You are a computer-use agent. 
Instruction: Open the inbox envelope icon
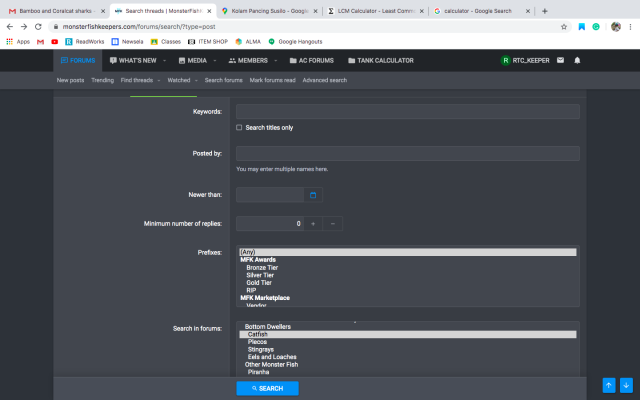click(559, 61)
